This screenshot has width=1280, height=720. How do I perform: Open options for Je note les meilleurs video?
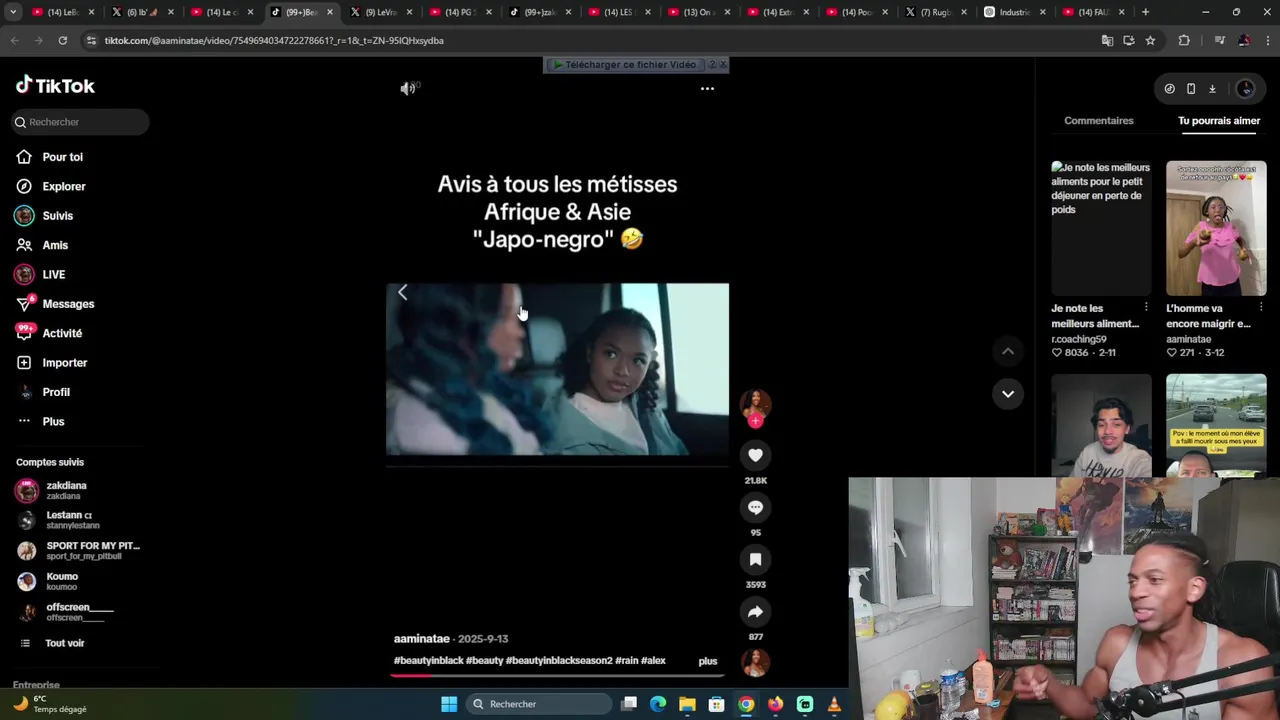(x=1146, y=308)
